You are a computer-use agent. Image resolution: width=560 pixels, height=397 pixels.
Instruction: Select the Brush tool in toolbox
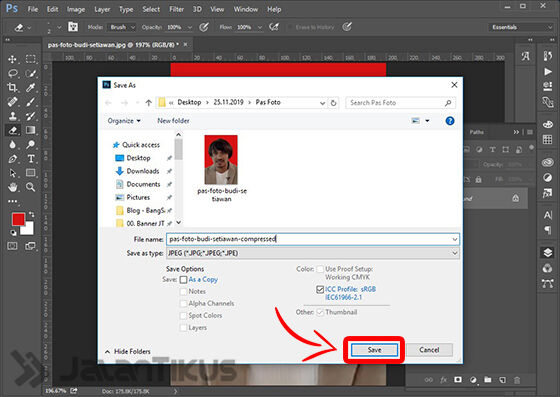click(31, 102)
